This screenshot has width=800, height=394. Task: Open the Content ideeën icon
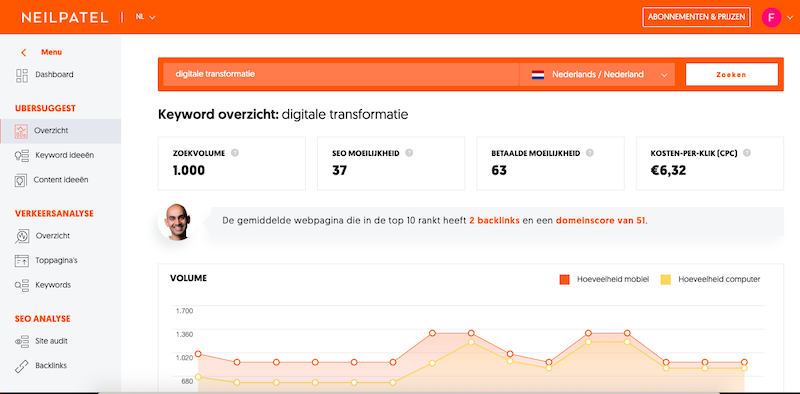click(x=20, y=180)
